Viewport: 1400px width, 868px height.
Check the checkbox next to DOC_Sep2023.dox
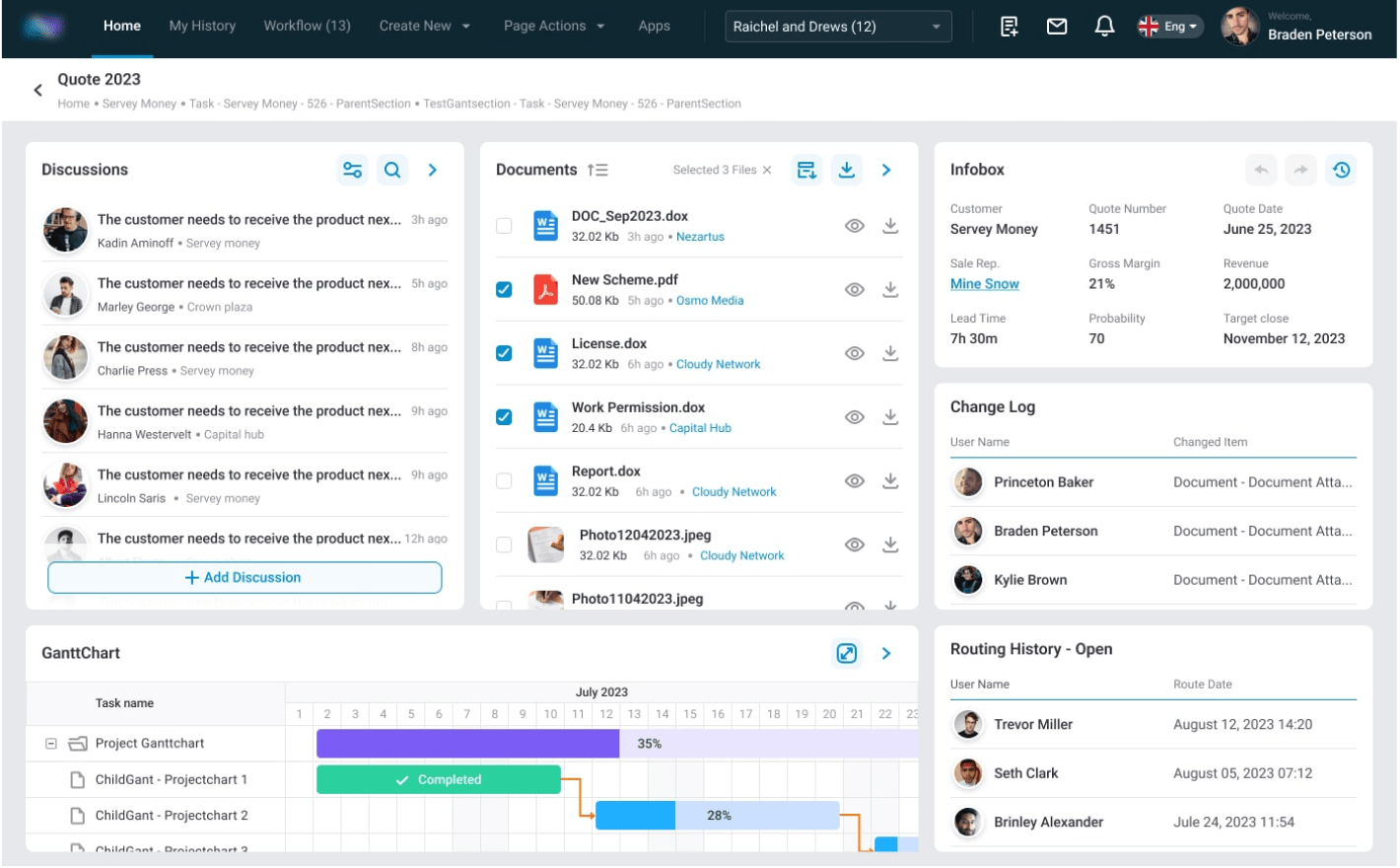(504, 225)
